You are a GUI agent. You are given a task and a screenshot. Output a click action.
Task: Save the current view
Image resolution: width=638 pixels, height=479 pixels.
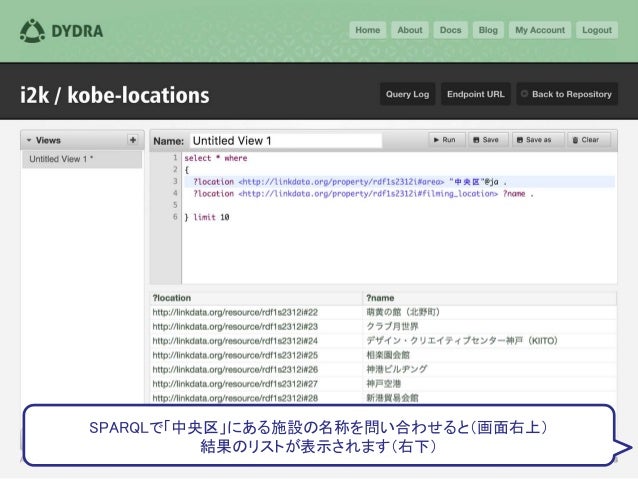(486, 140)
